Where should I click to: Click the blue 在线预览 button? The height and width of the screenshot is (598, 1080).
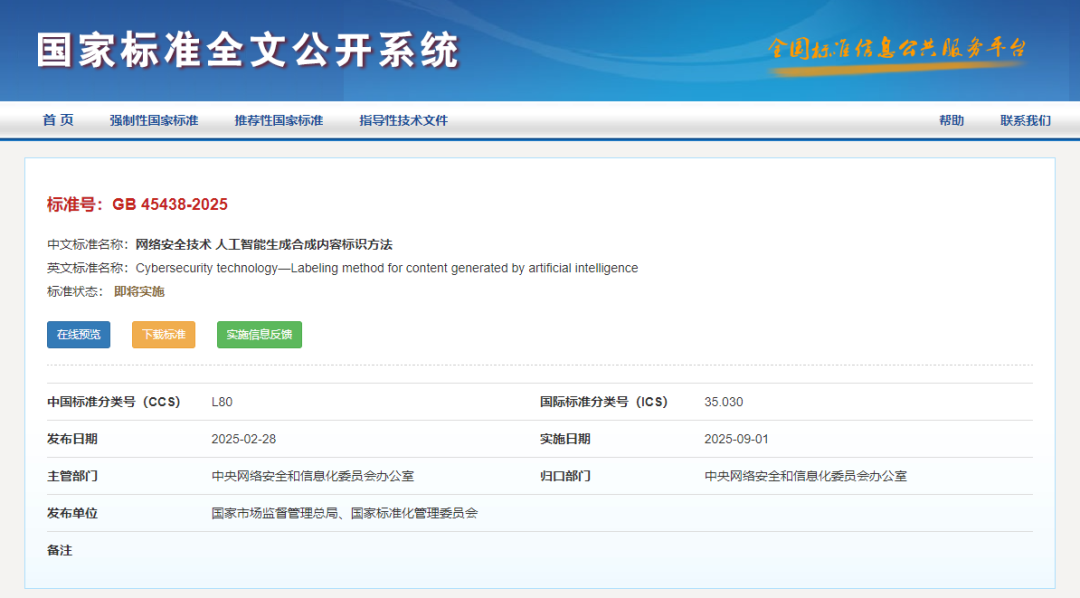[79, 334]
